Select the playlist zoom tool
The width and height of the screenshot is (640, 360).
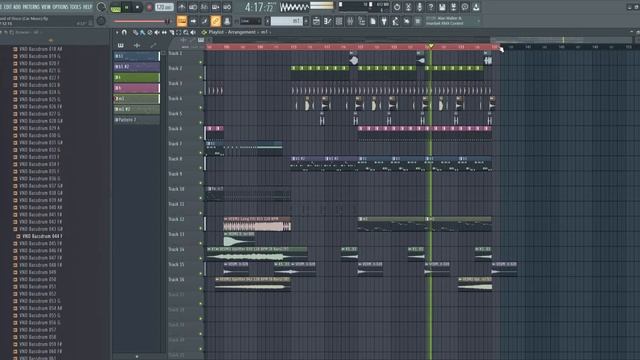coord(186,32)
